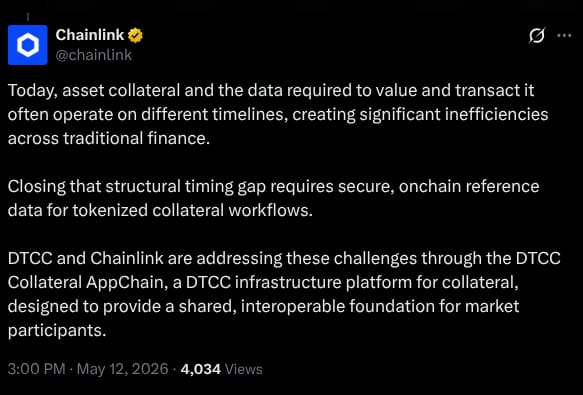
Task: Click the paragraph starting 'Today, asset collateral'
Action: [x=278, y=115]
